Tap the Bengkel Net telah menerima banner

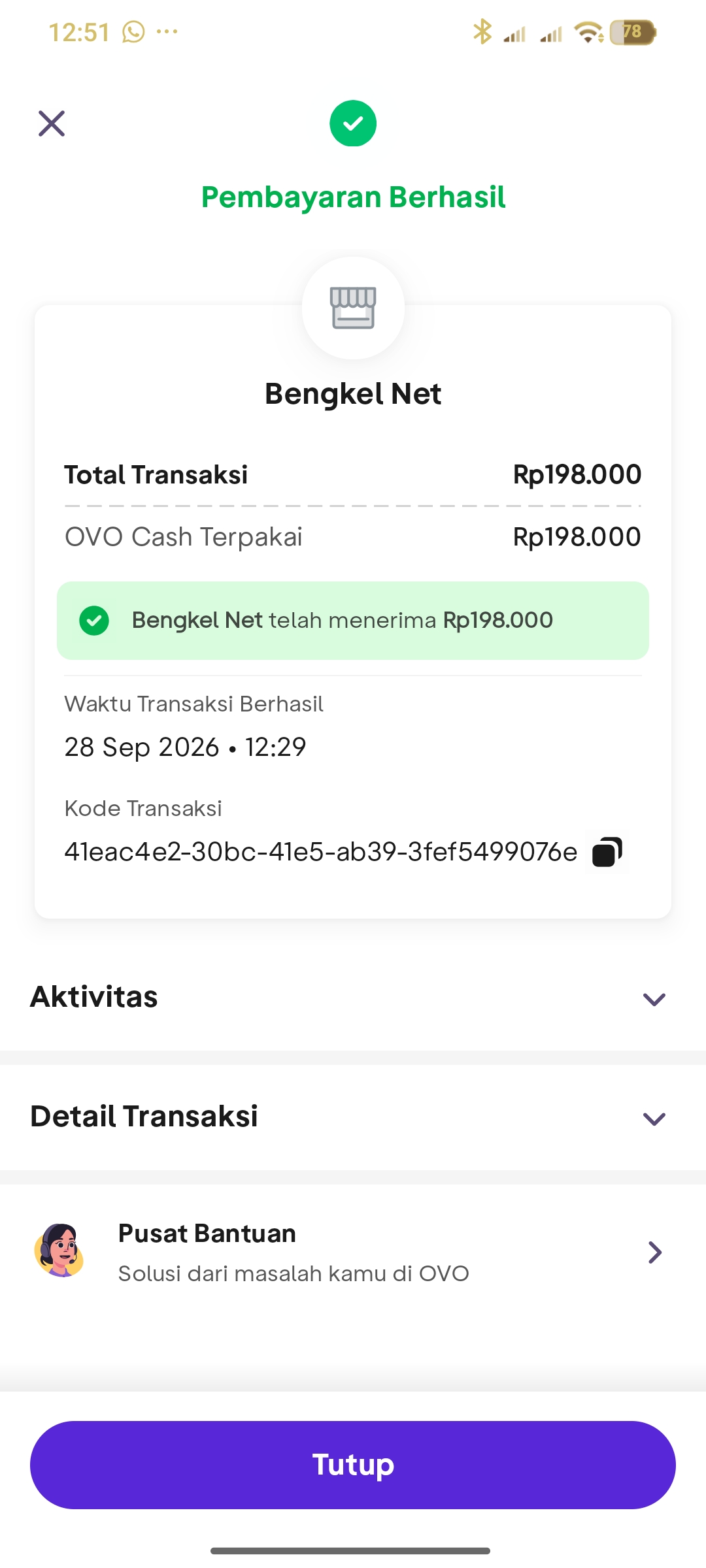coord(353,621)
